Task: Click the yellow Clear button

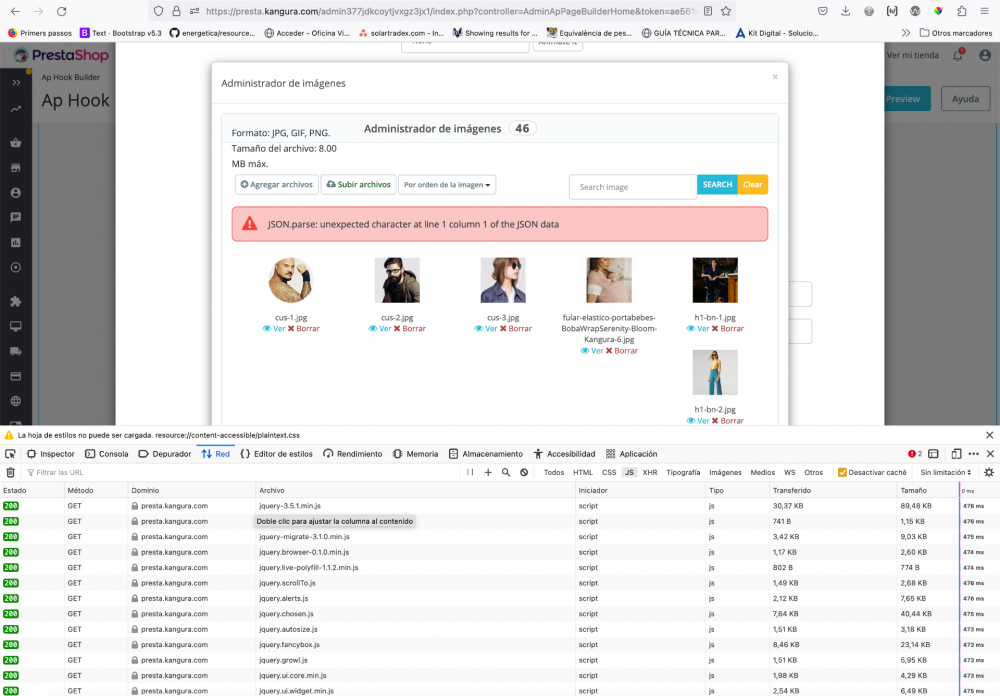Action: [x=753, y=184]
